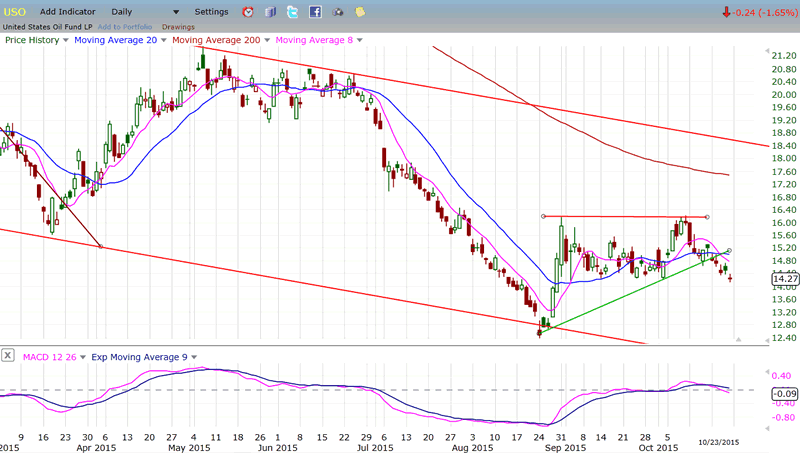Share chart via Twitter icon

coord(292,12)
